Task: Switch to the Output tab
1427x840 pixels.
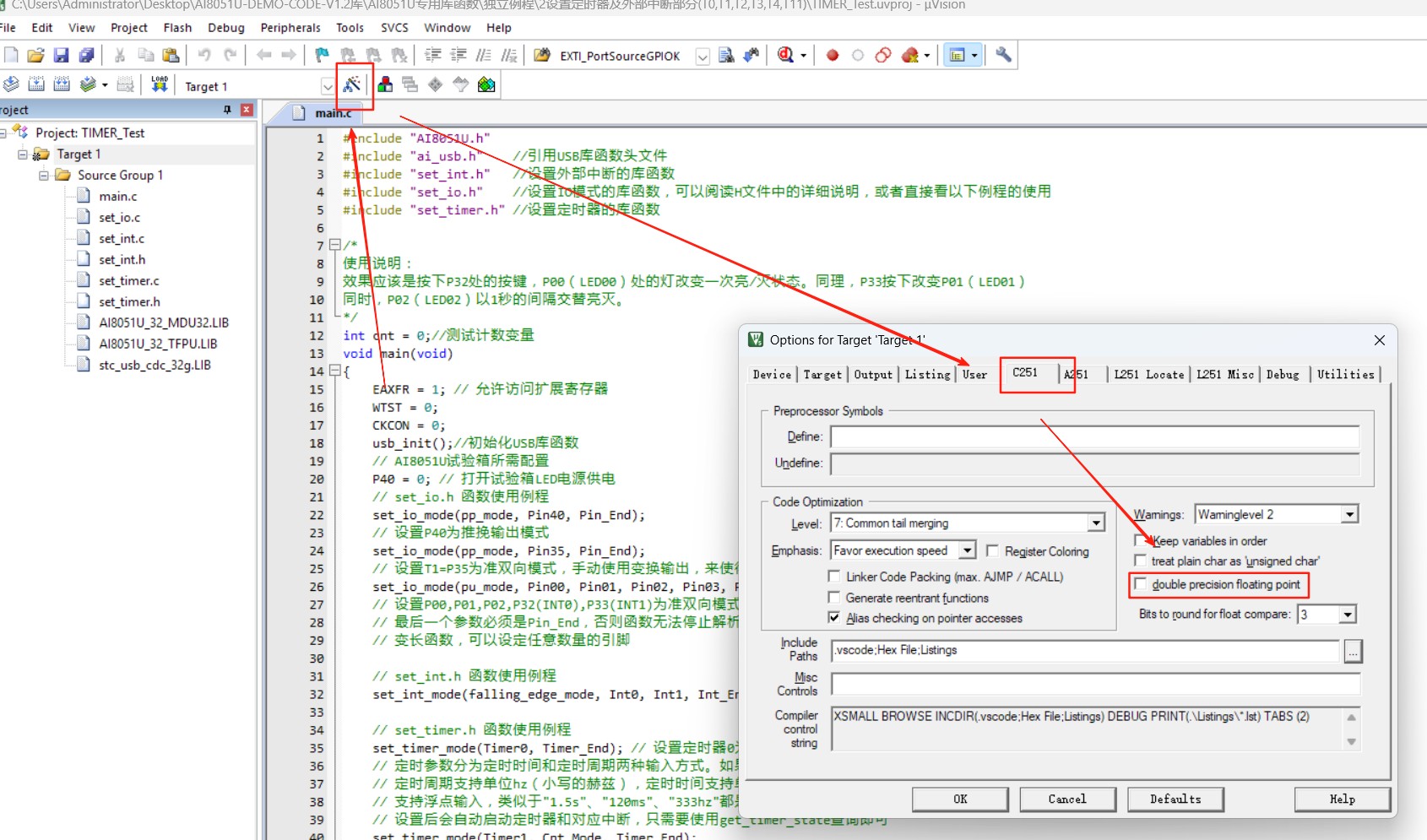Action: coord(873,374)
